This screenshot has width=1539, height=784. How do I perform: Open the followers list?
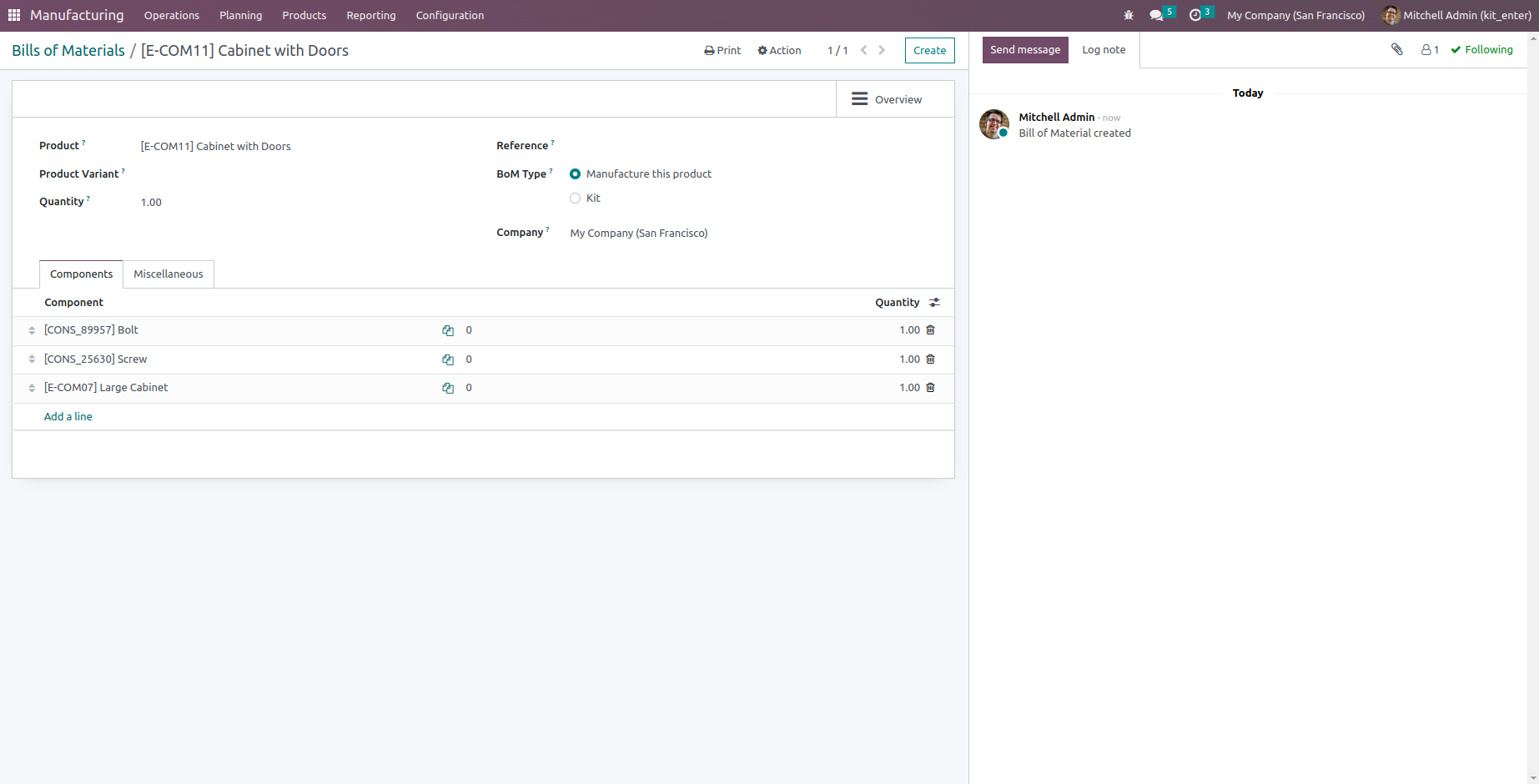coord(1429,49)
